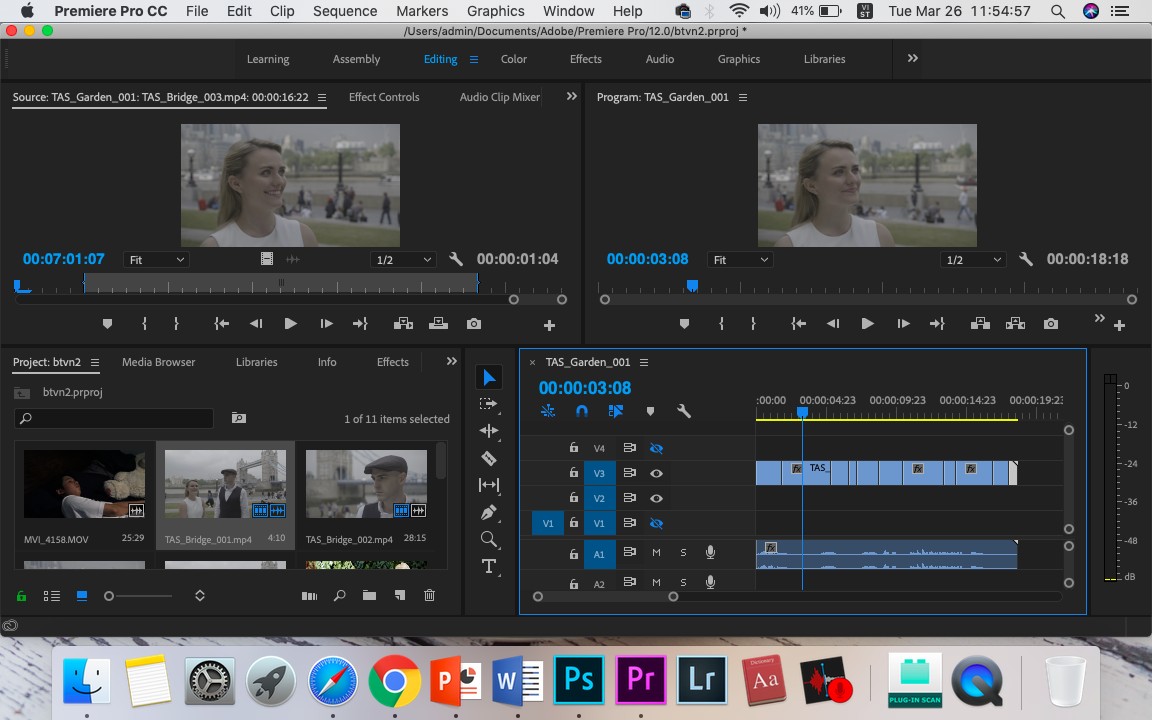The width and height of the screenshot is (1152, 720).
Task: Select the Slip tool
Action: click(x=489, y=485)
